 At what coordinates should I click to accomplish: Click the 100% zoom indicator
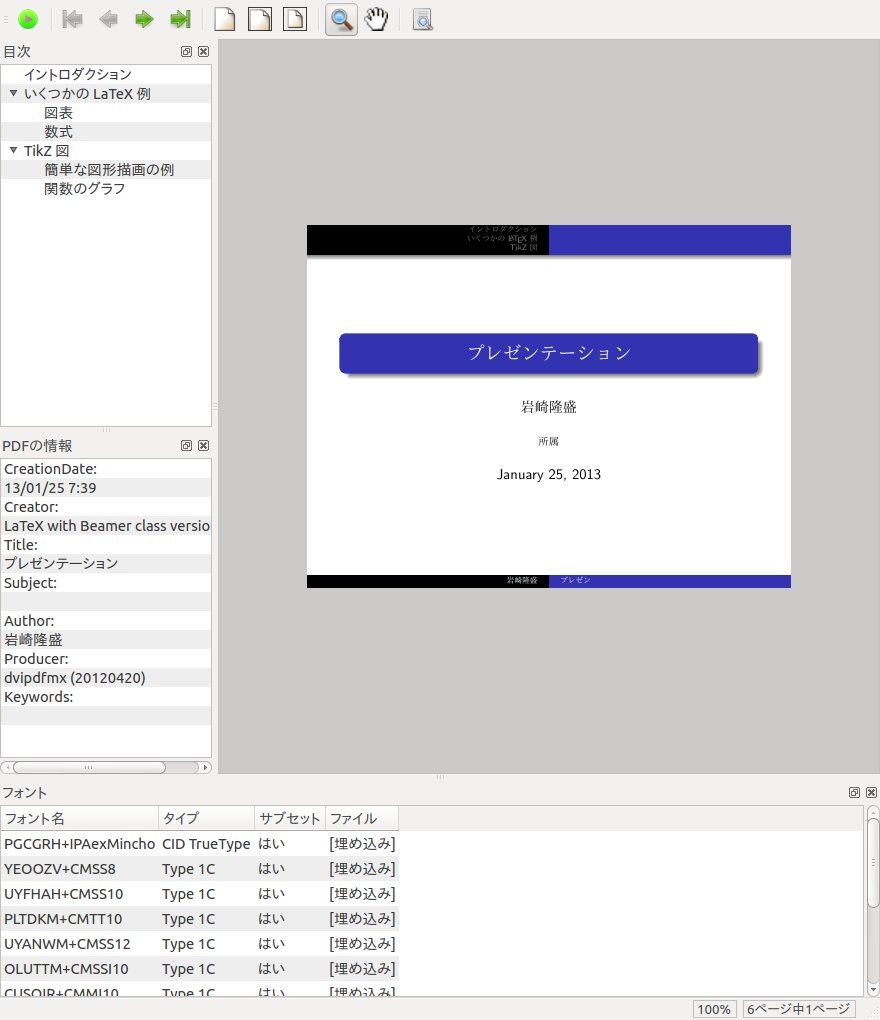pyautogui.click(x=713, y=1009)
